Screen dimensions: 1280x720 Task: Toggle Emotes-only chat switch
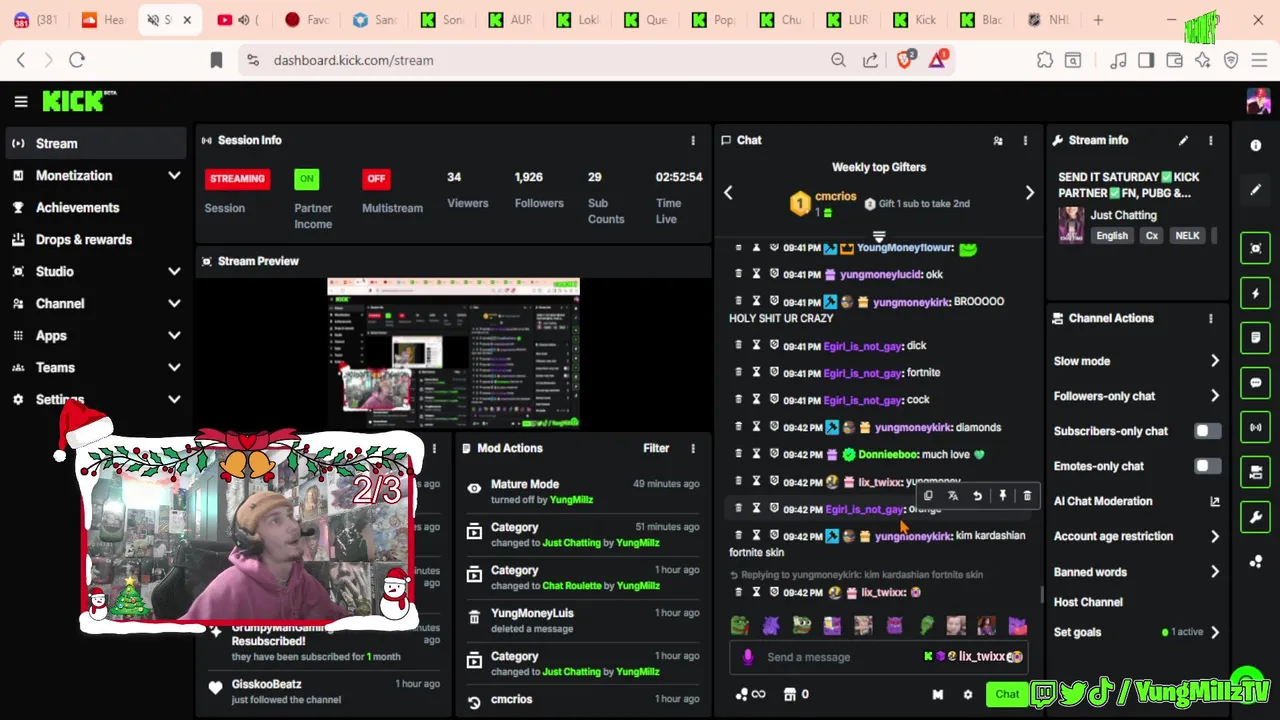(x=1207, y=466)
